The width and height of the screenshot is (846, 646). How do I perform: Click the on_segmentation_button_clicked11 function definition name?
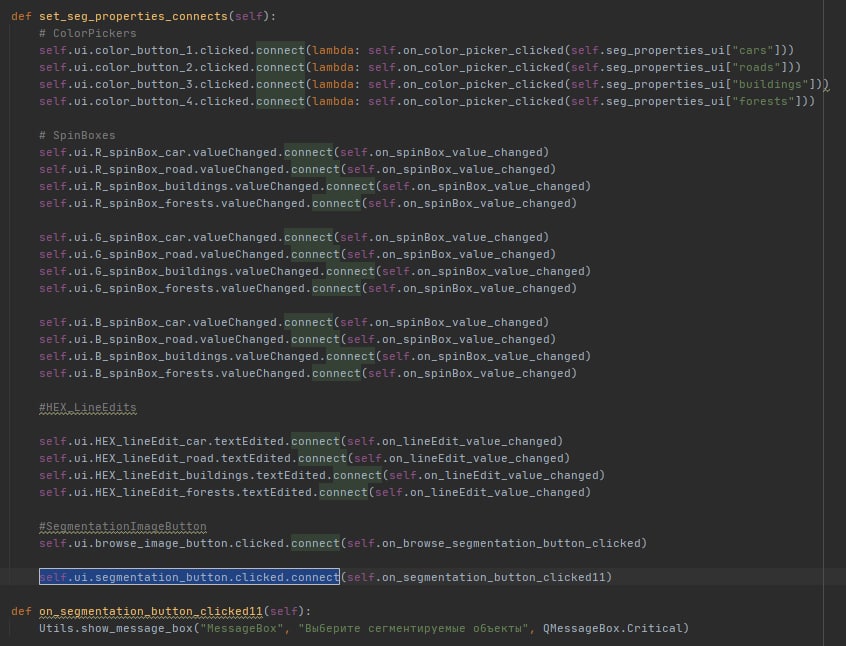(151, 611)
